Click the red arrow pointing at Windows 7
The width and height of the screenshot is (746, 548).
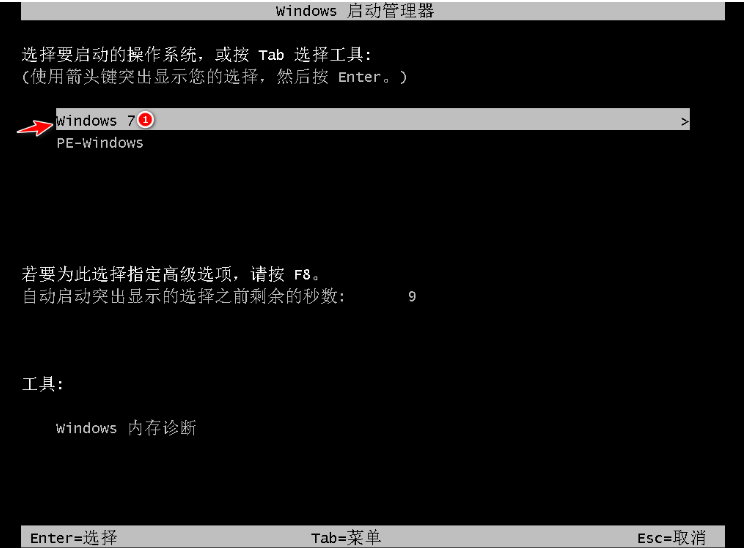point(35,127)
